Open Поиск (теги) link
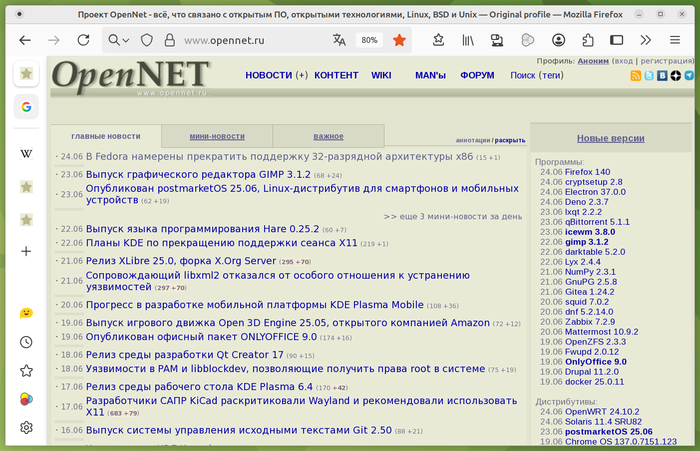The image size is (700, 451). (537, 75)
